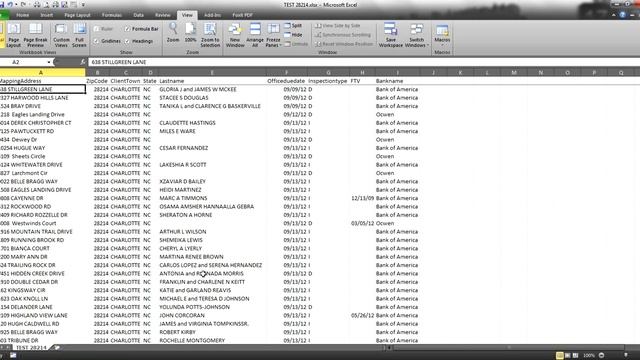Select Page Break Preview in status bar

tap(575, 356)
